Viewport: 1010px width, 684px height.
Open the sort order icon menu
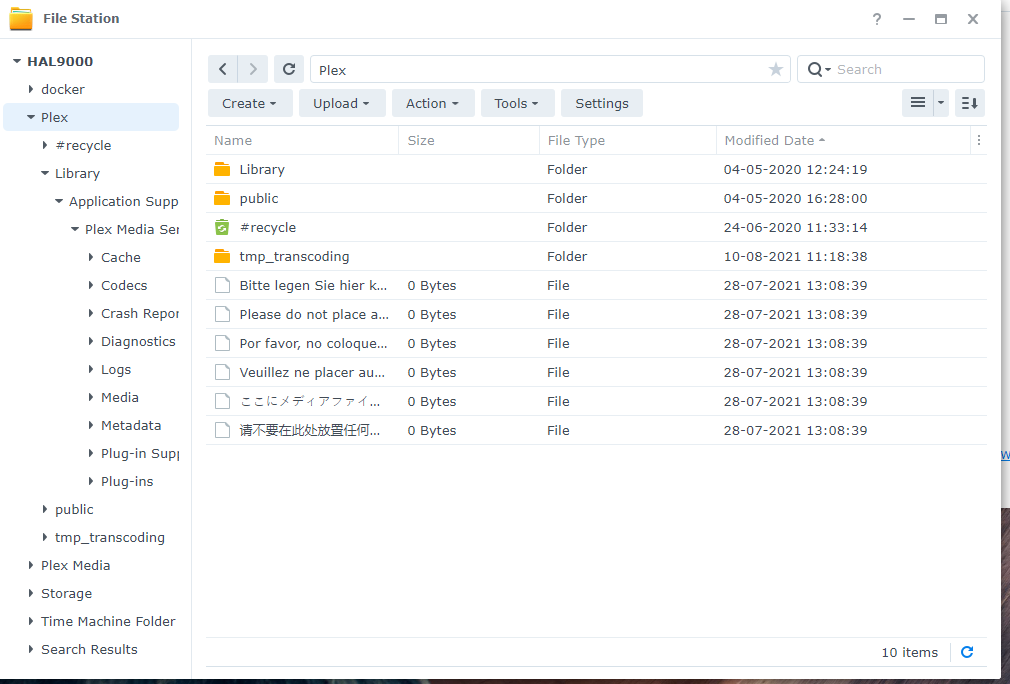(969, 102)
